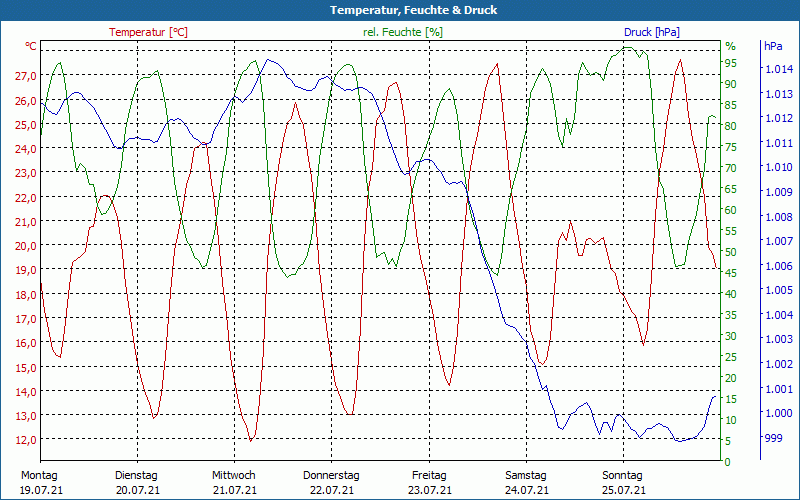Click the 12,0 temperature axis value
Image resolution: width=800 pixels, height=500 pixels.
point(26,440)
